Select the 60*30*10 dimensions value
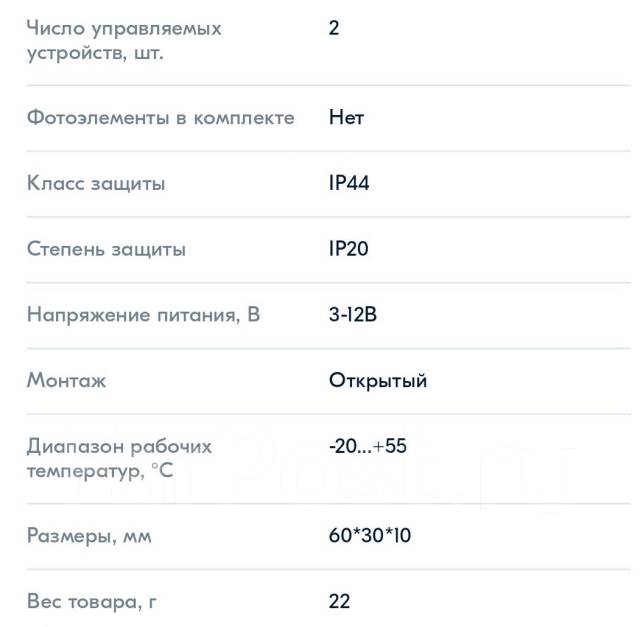640x627 pixels. [370, 536]
